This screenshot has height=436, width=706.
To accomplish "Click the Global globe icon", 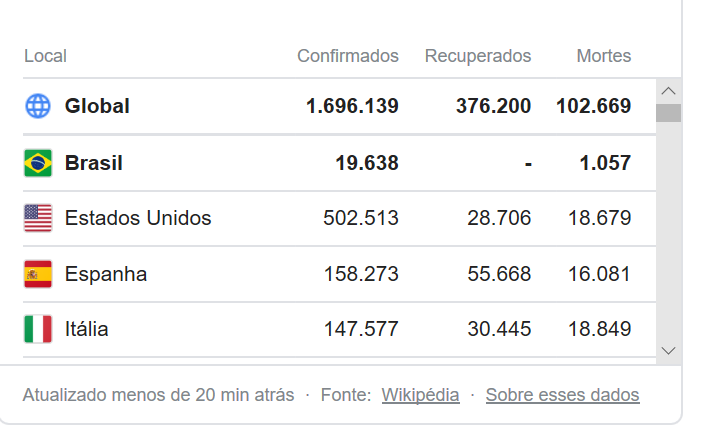I will (x=38, y=106).
